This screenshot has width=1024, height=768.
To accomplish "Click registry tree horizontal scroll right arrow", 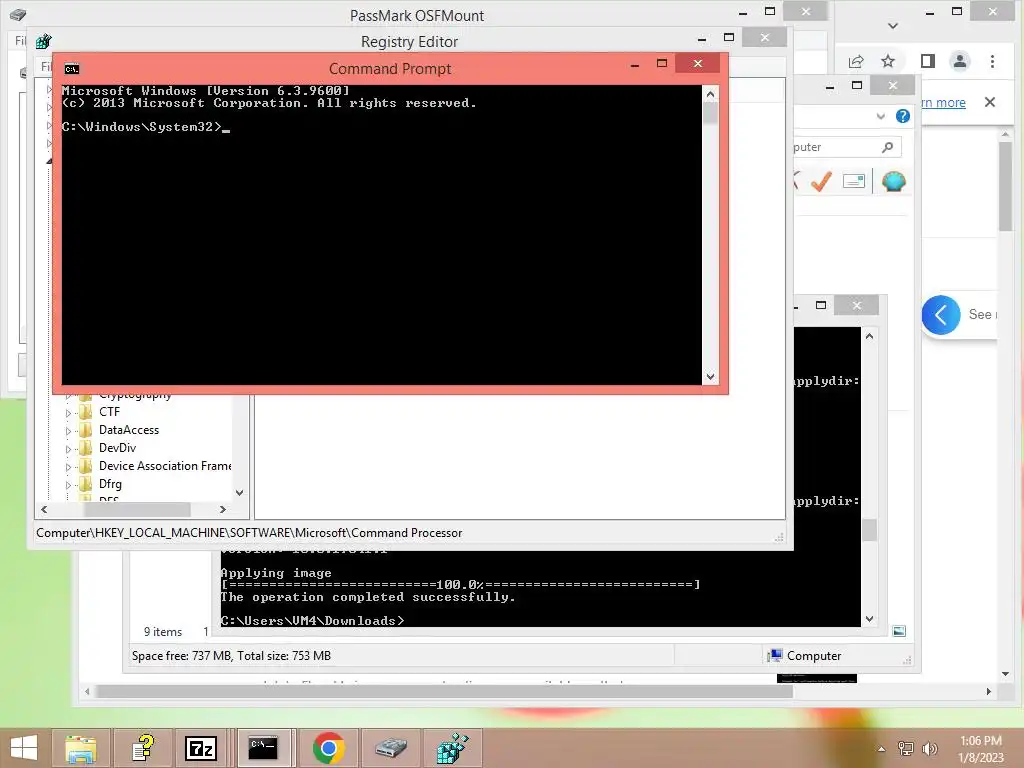I will point(223,509).
